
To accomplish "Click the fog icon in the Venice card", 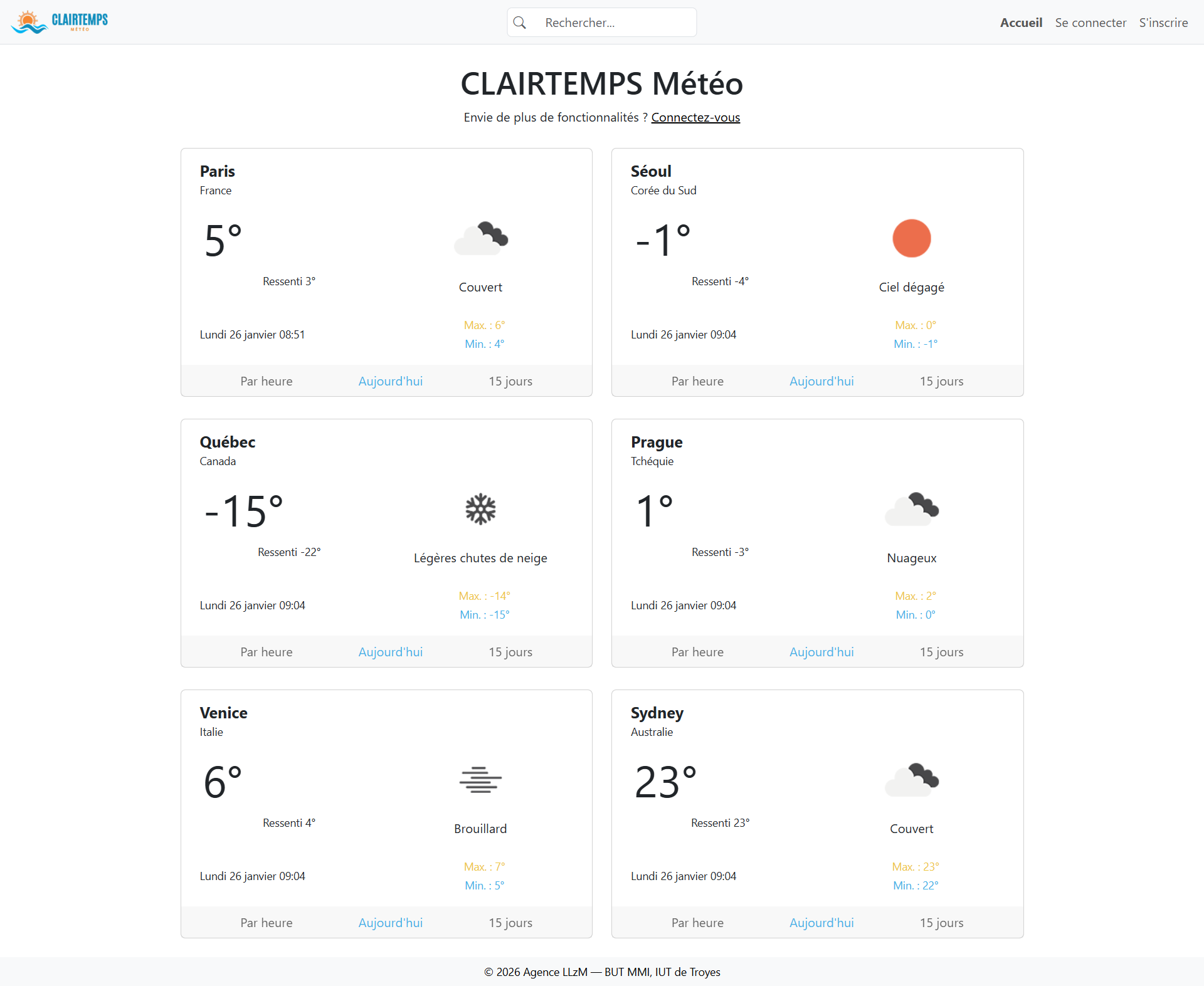I will pos(480,780).
